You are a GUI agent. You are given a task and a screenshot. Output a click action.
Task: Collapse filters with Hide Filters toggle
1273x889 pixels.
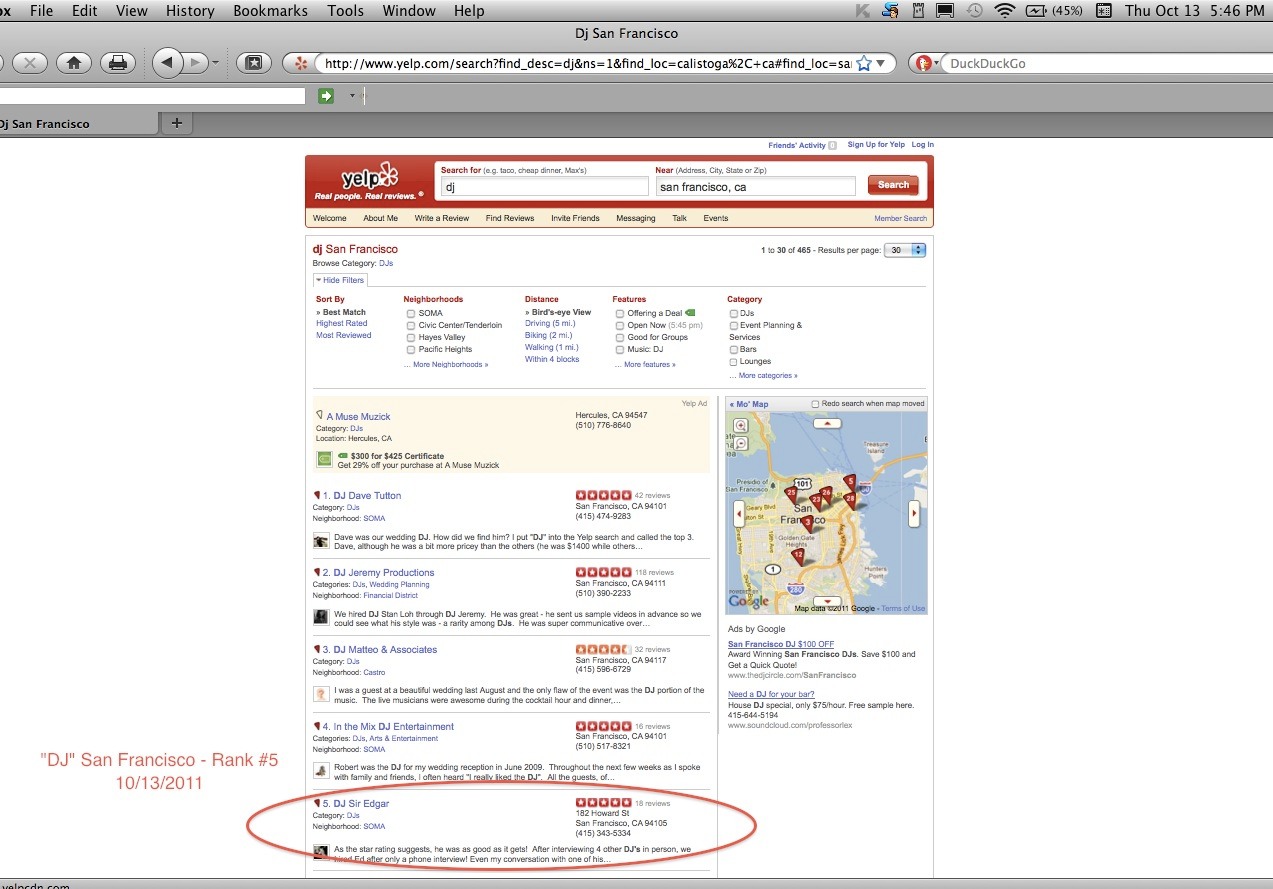pyautogui.click(x=340, y=280)
